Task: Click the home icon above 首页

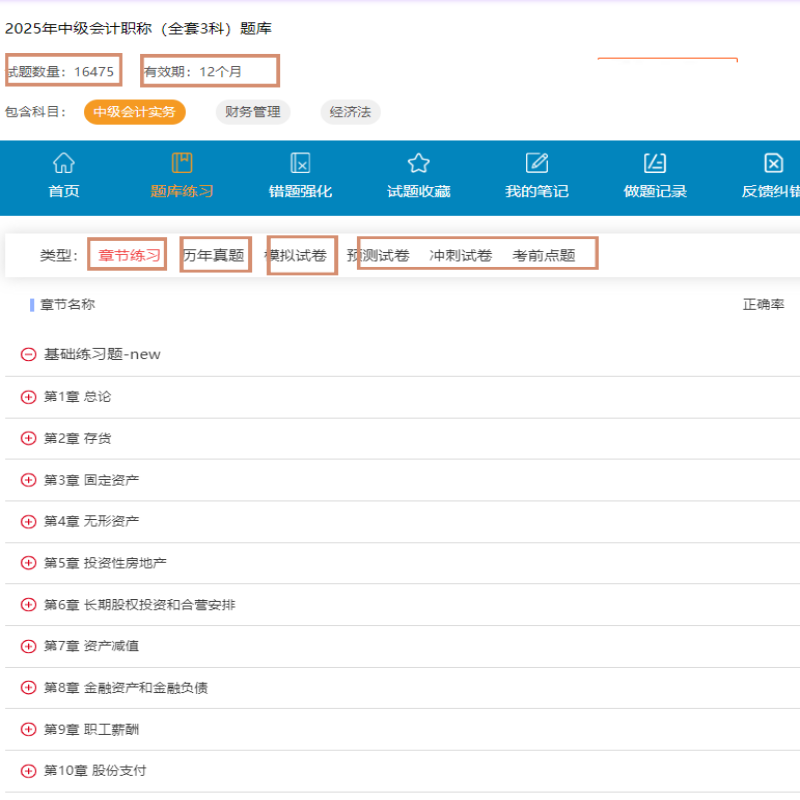Action: pyautogui.click(x=64, y=163)
